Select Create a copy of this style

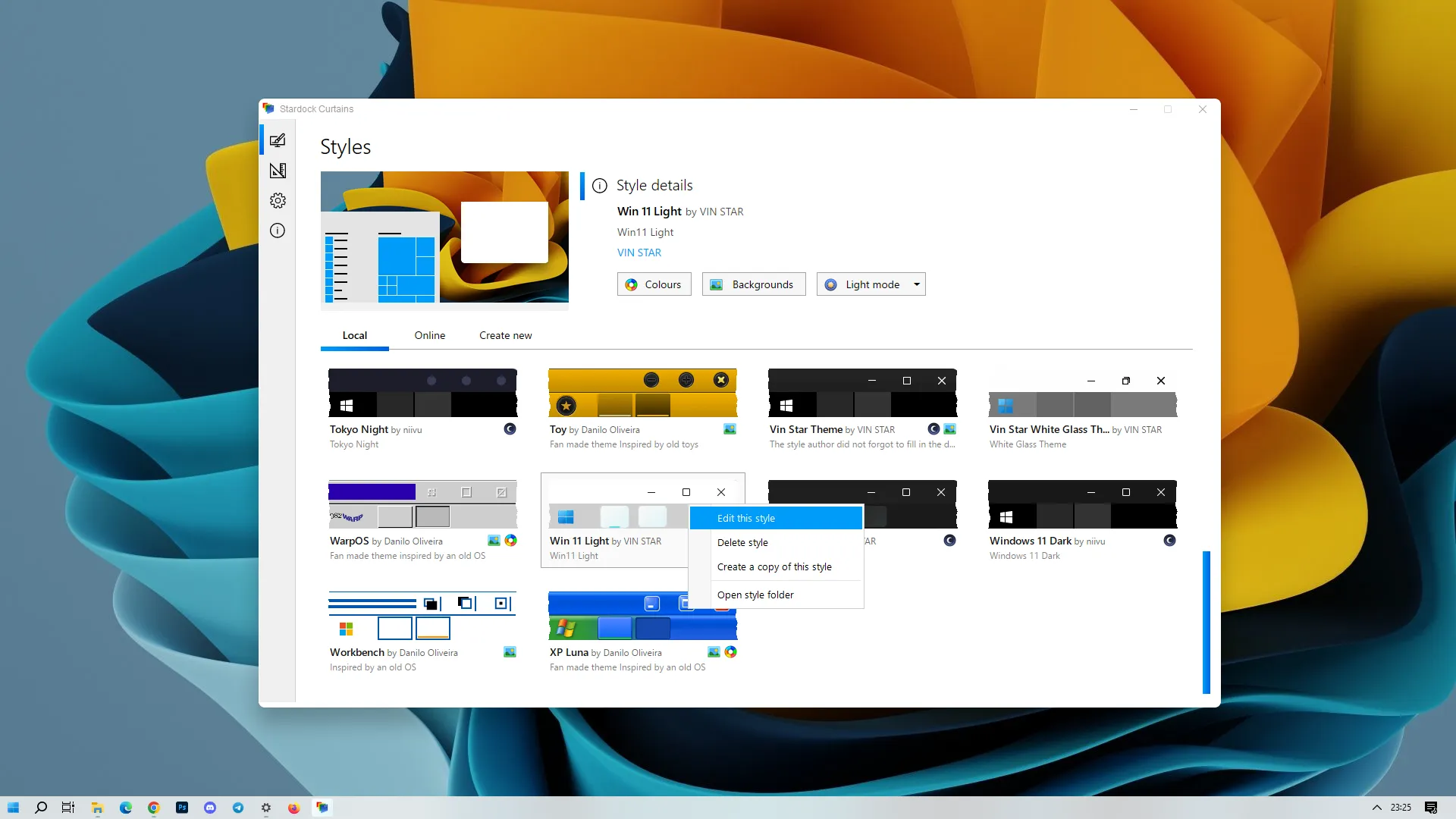click(x=776, y=566)
